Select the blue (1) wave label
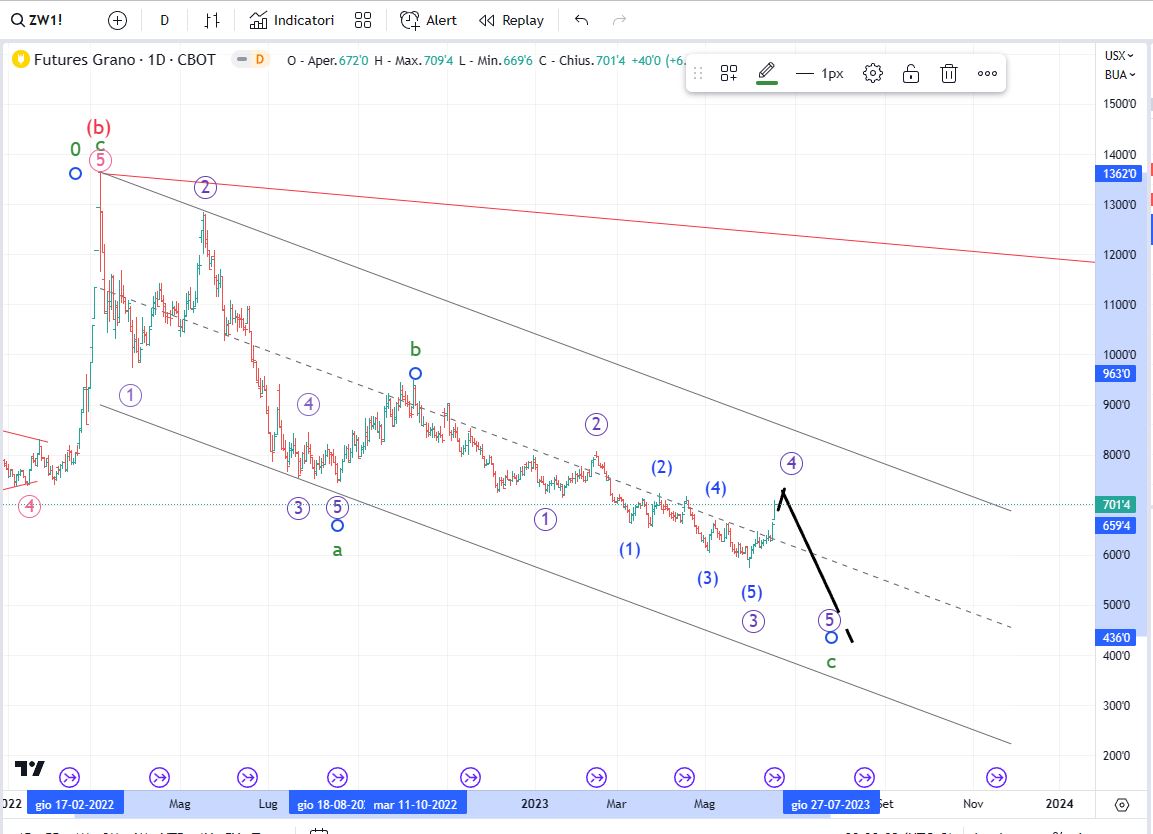The width and height of the screenshot is (1153, 834). (629, 549)
